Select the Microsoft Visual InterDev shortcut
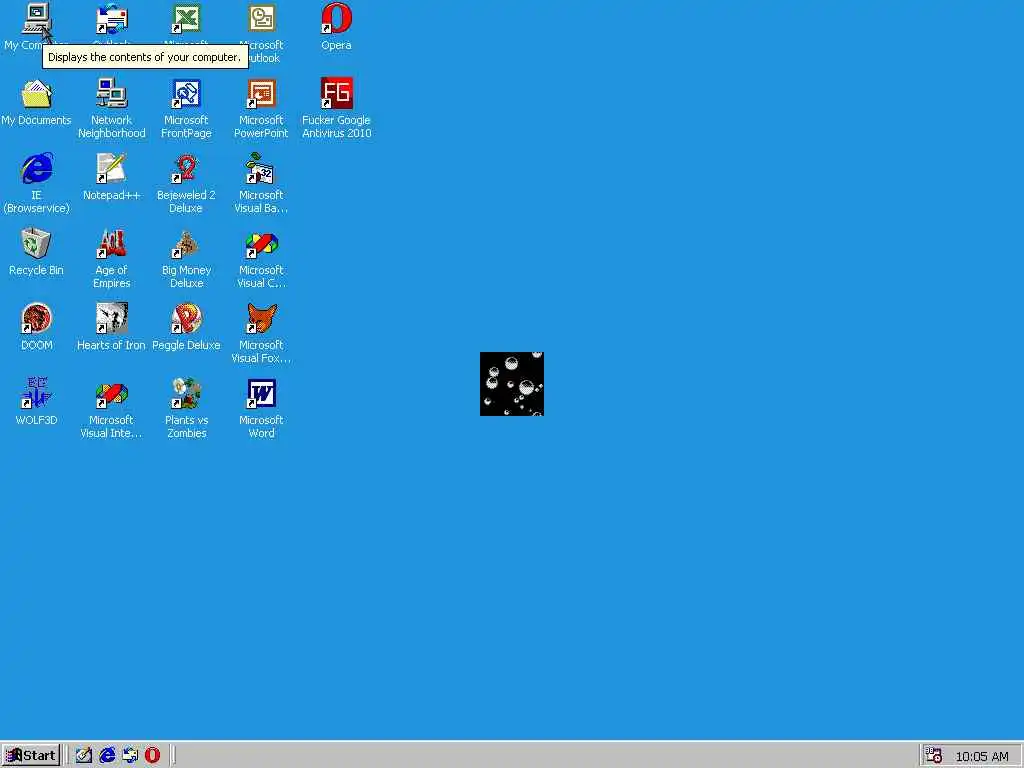 coord(112,394)
